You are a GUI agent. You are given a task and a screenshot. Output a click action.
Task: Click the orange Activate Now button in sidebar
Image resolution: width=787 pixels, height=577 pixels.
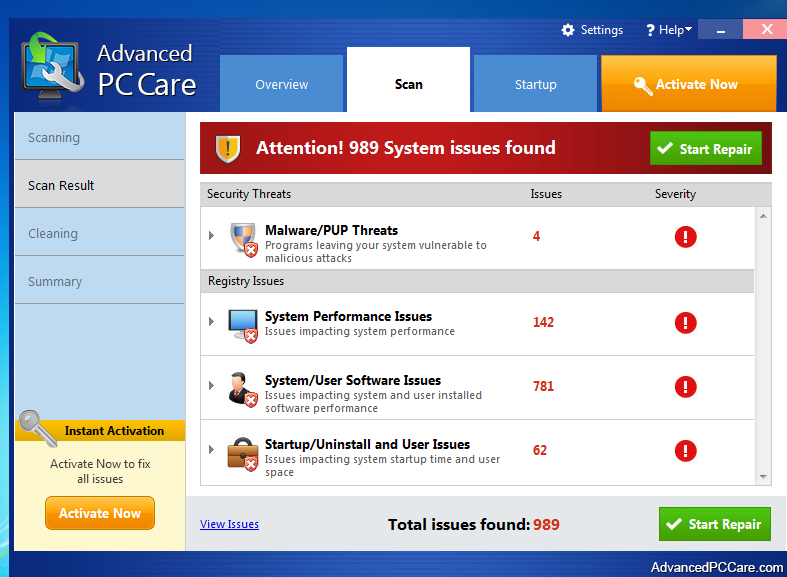point(100,513)
